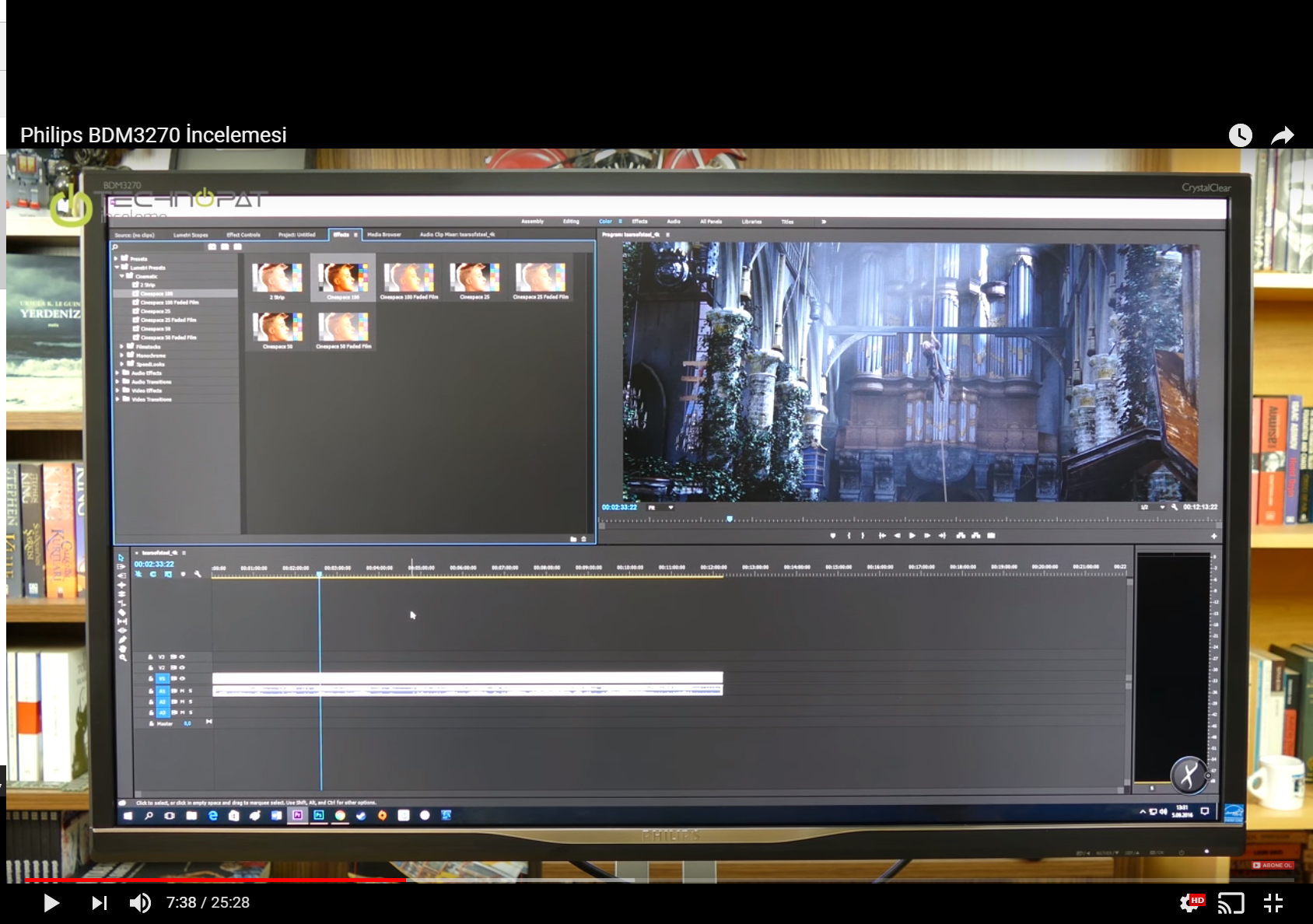Screen dimensions: 1313x924
Task: Open Premiere Pro from Windows taskbar
Action: (297, 815)
